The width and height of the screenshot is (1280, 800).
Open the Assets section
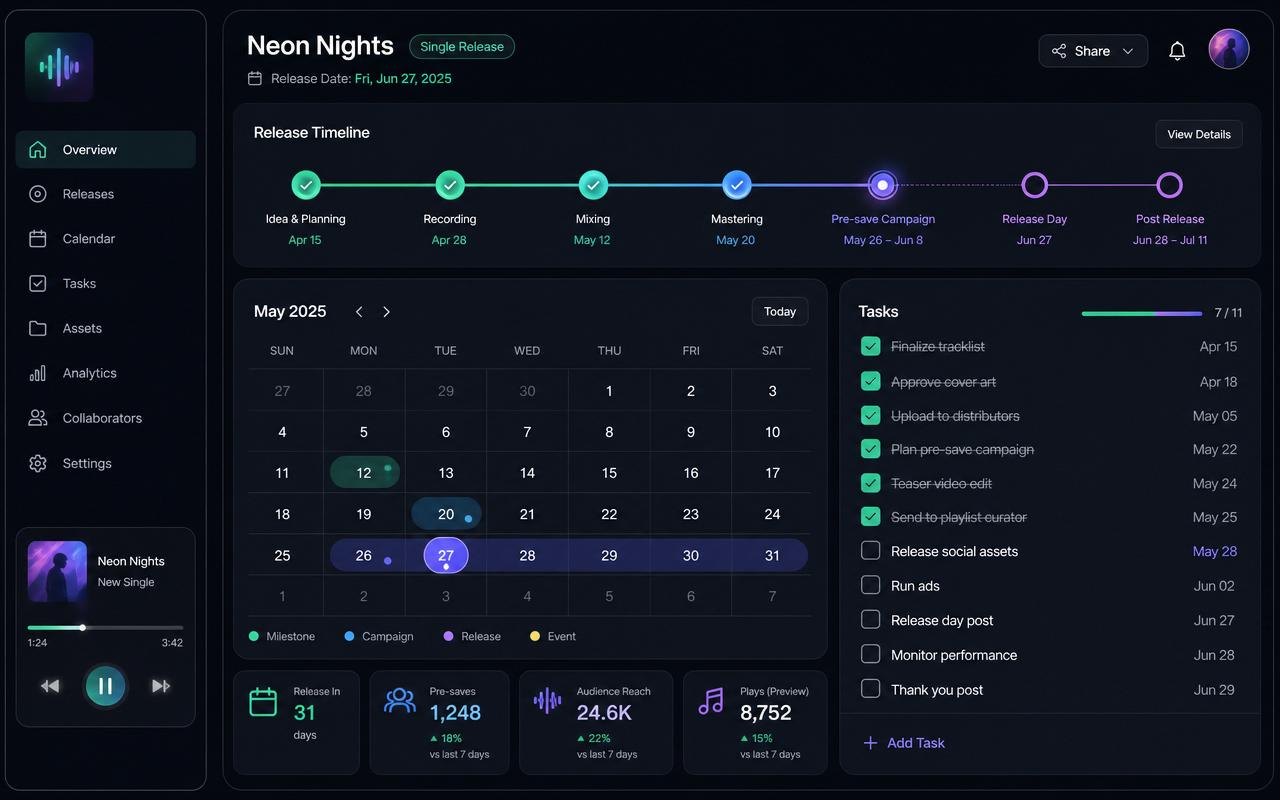(x=105, y=328)
